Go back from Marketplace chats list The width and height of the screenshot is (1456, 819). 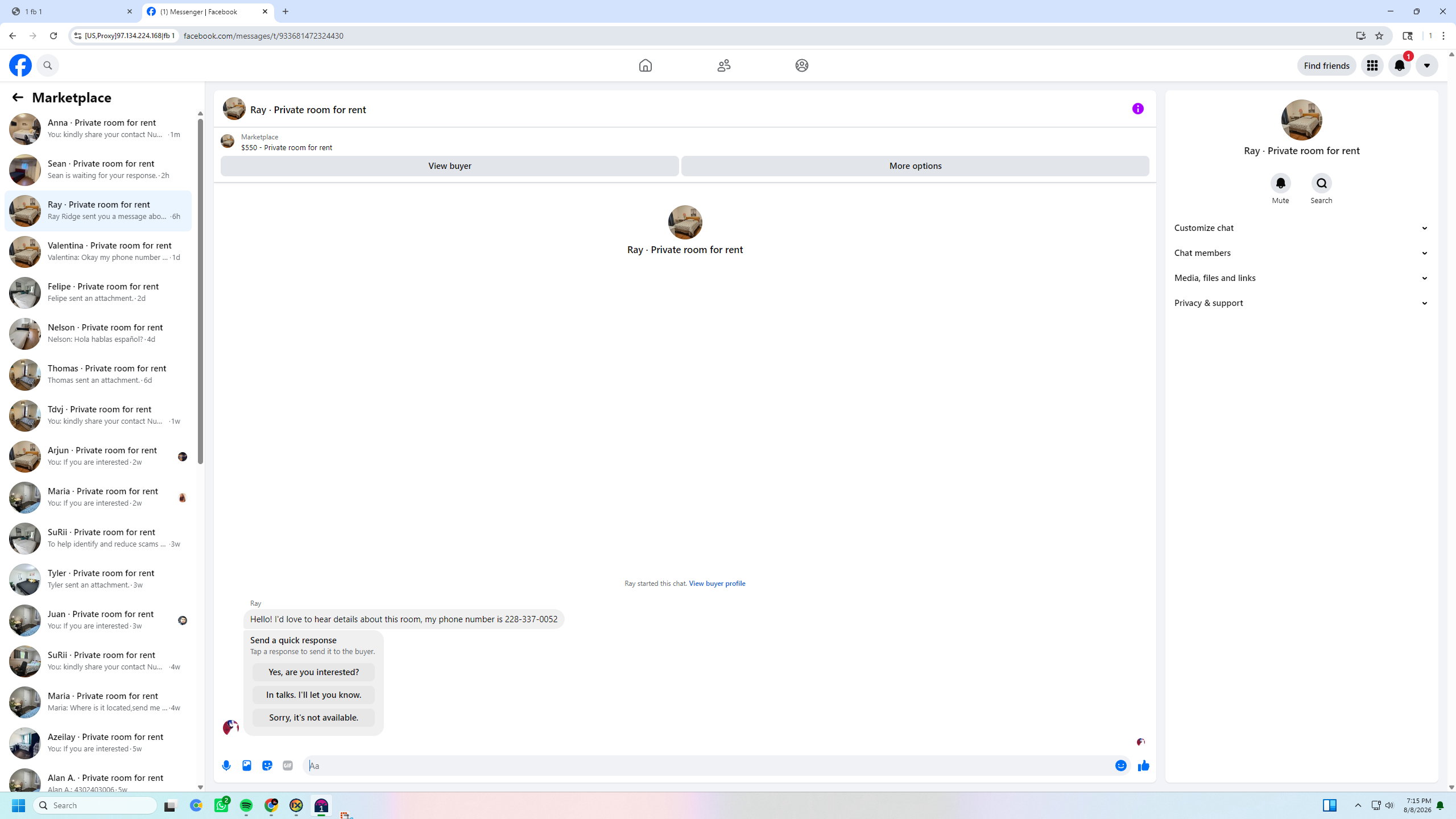click(x=18, y=97)
